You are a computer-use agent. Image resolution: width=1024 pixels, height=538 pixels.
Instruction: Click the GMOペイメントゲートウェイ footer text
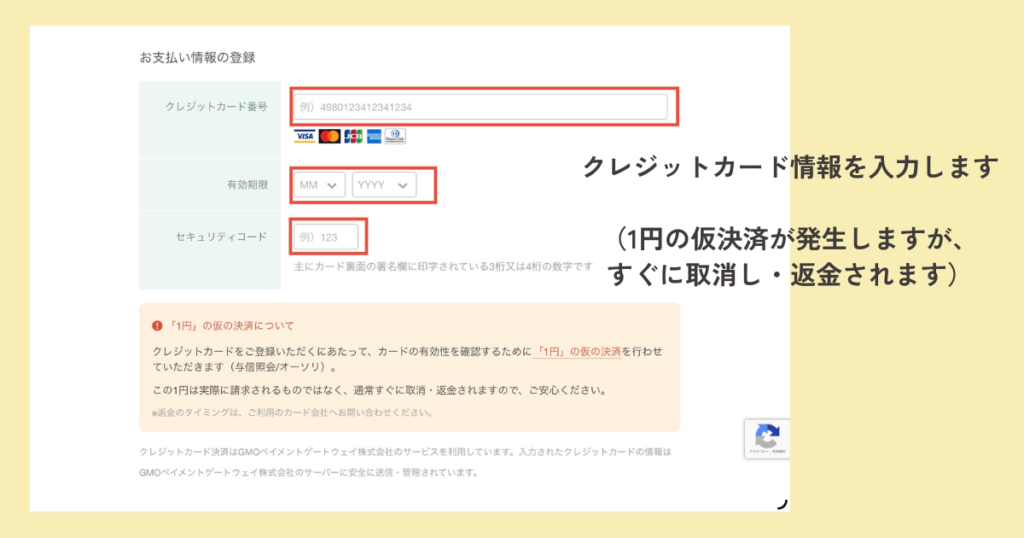[x=405, y=452]
